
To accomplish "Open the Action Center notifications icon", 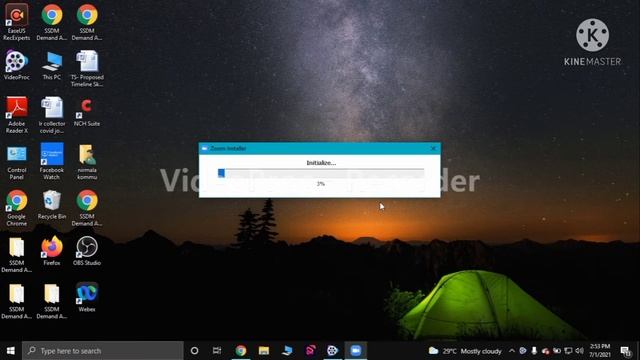I will coord(625,351).
